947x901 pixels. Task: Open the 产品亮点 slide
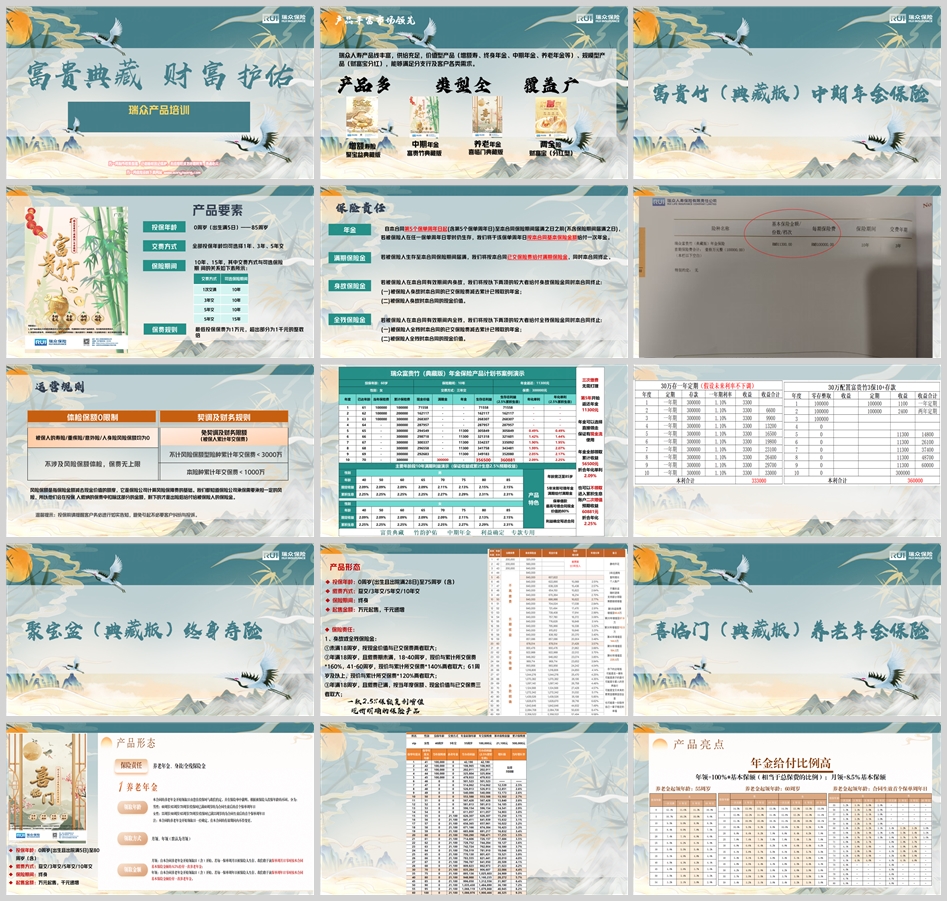[x=787, y=808]
